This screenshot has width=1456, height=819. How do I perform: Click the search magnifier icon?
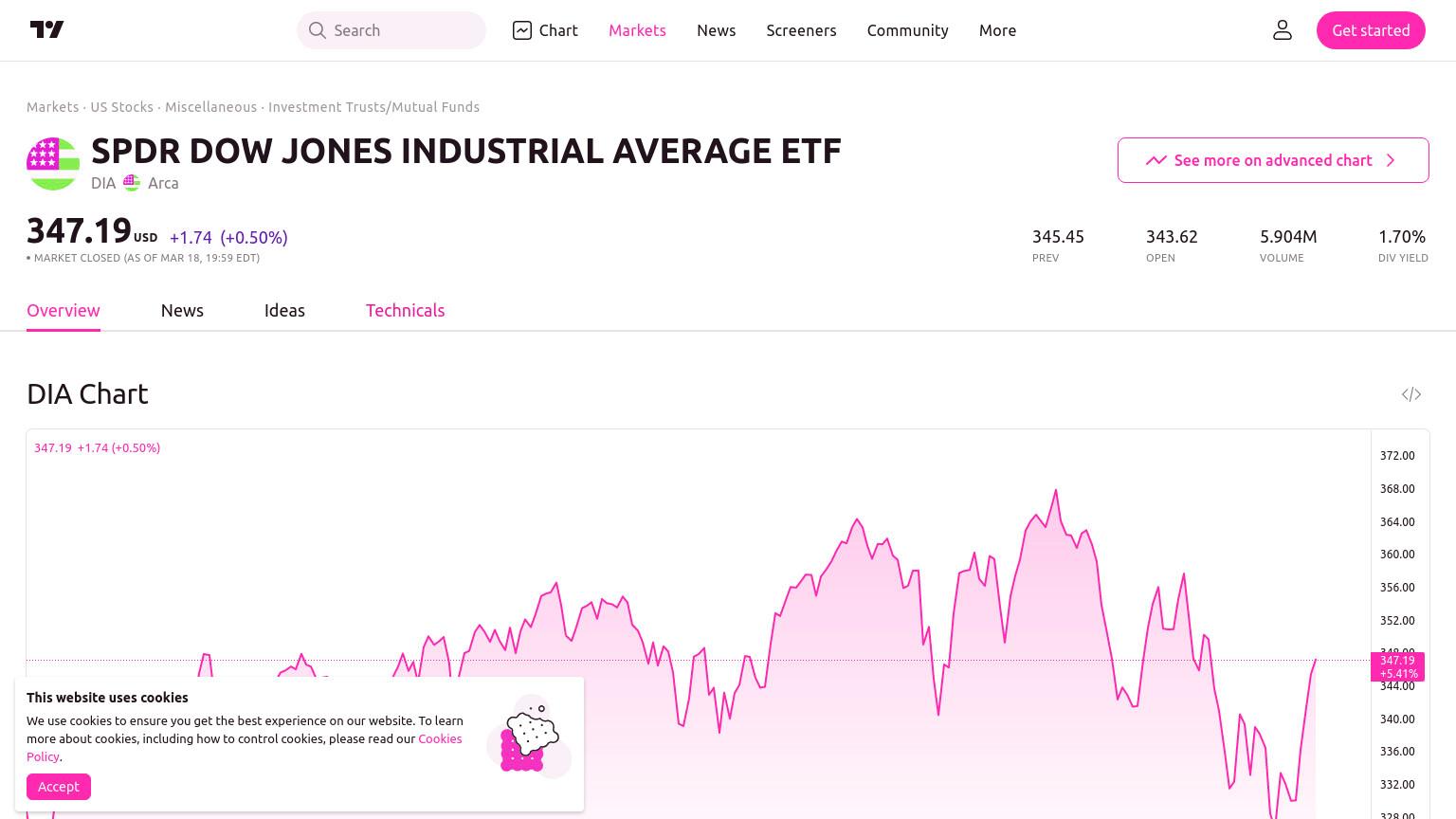(317, 30)
